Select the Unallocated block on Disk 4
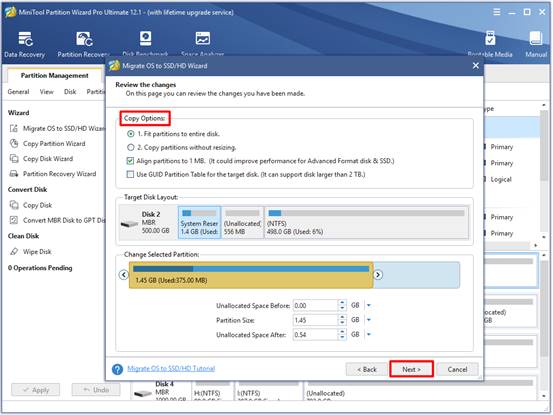The width and height of the screenshot is (553, 415). 419,391
